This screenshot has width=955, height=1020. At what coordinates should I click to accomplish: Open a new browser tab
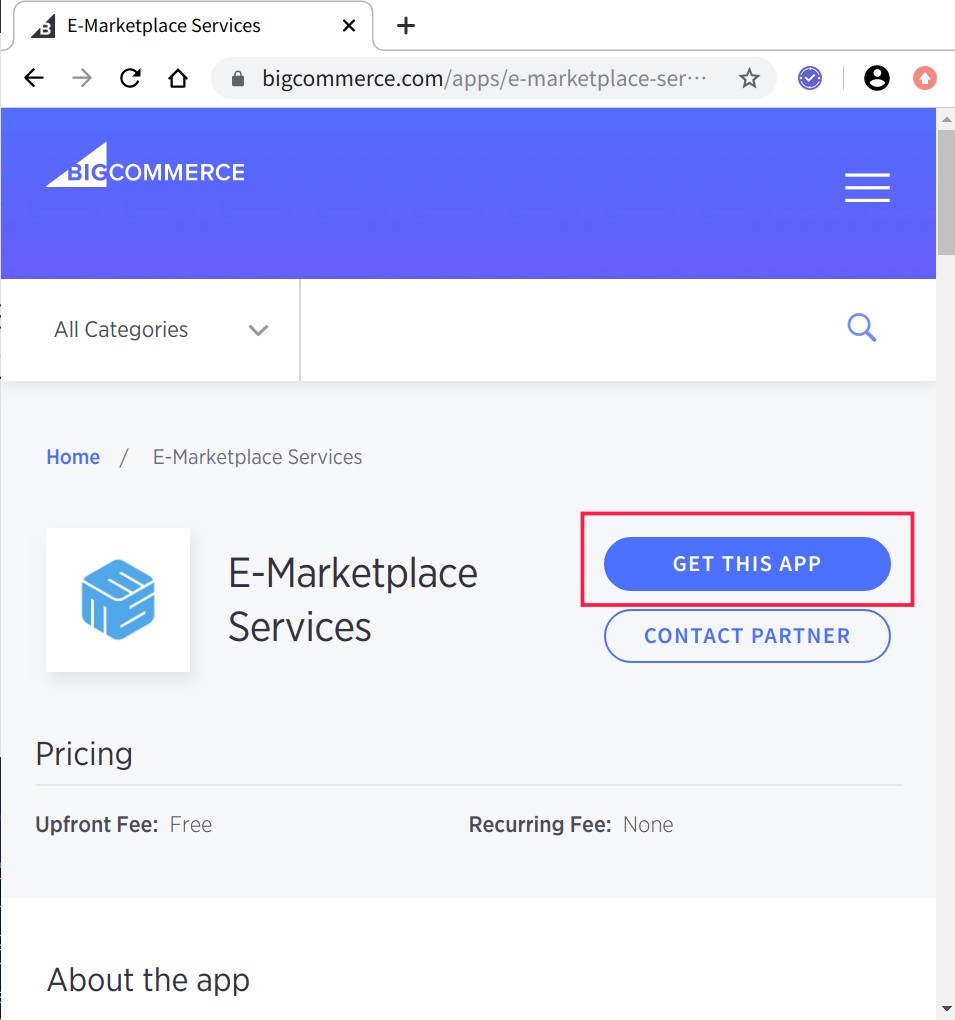pyautogui.click(x=406, y=26)
